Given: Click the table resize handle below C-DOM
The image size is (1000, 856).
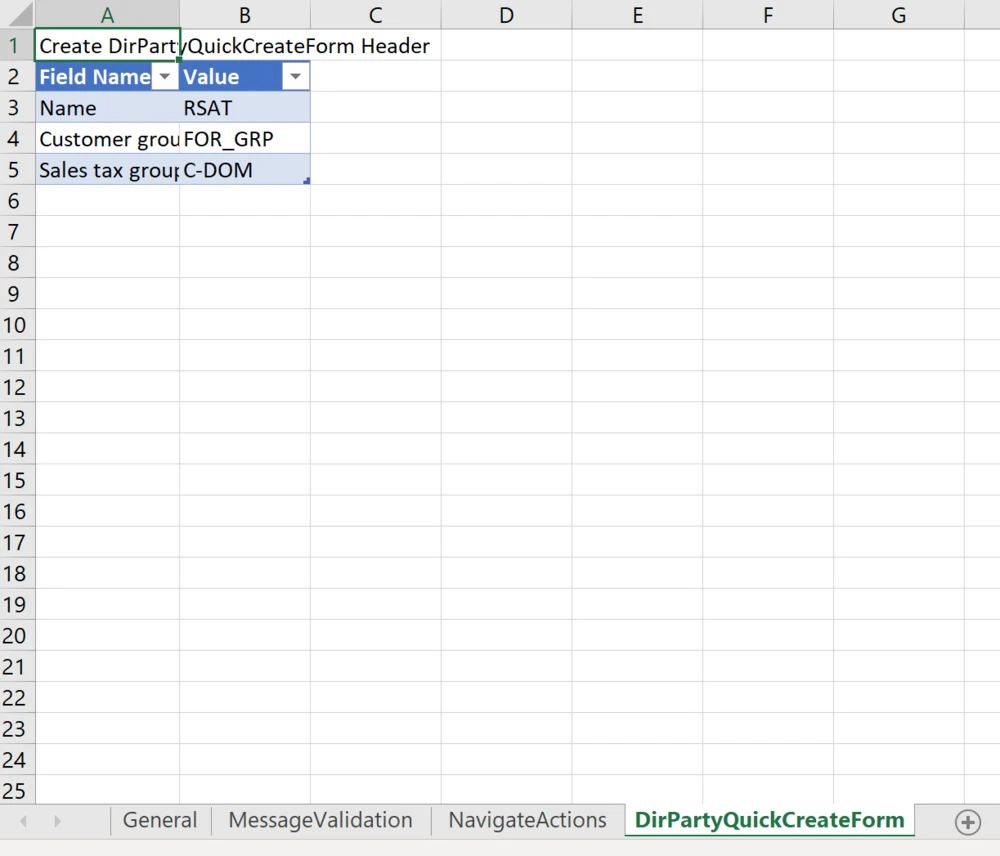Looking at the screenshot, I should [306, 181].
